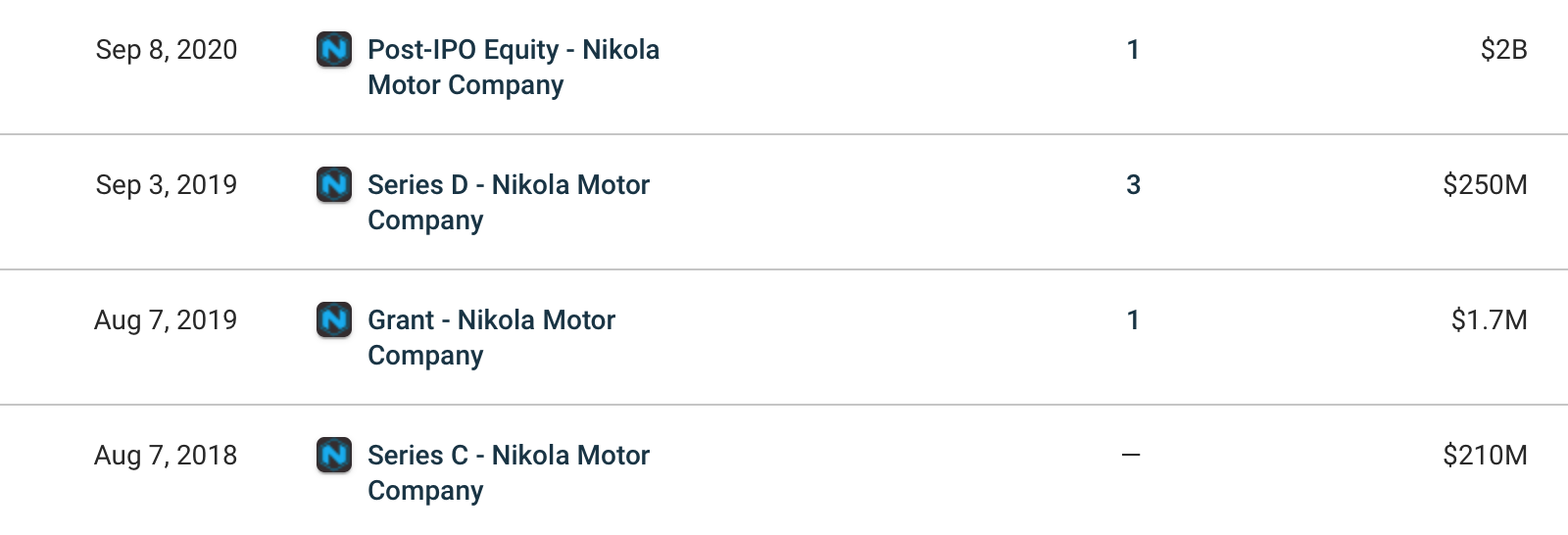1568x535 pixels.
Task: Click investor count 1 in Grant row
Action: [x=1133, y=320]
